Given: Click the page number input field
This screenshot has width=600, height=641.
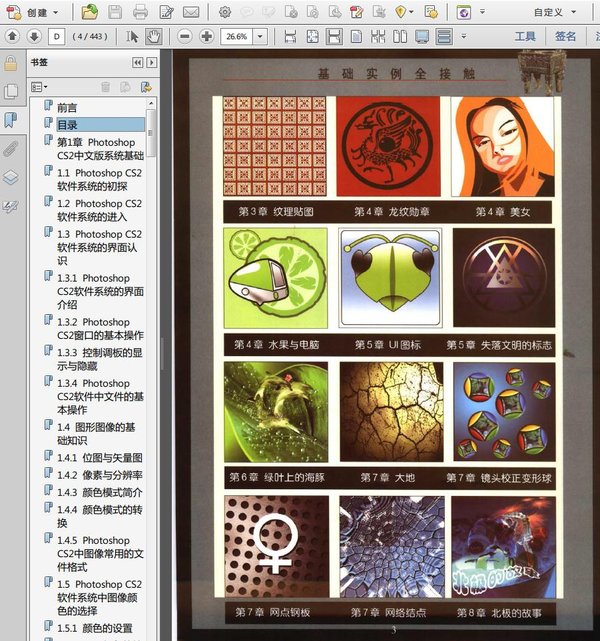Looking at the screenshot, I should pyautogui.click(x=56, y=36).
